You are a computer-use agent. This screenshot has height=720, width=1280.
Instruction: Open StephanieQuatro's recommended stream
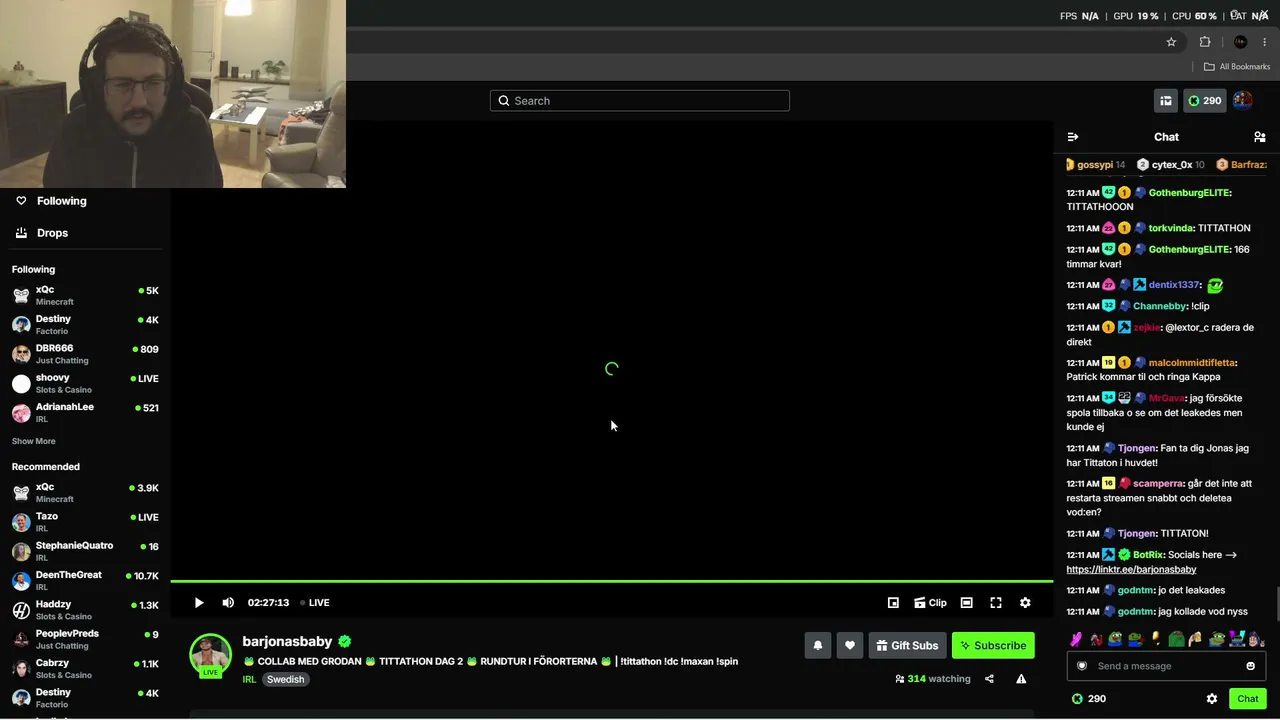coord(85,551)
